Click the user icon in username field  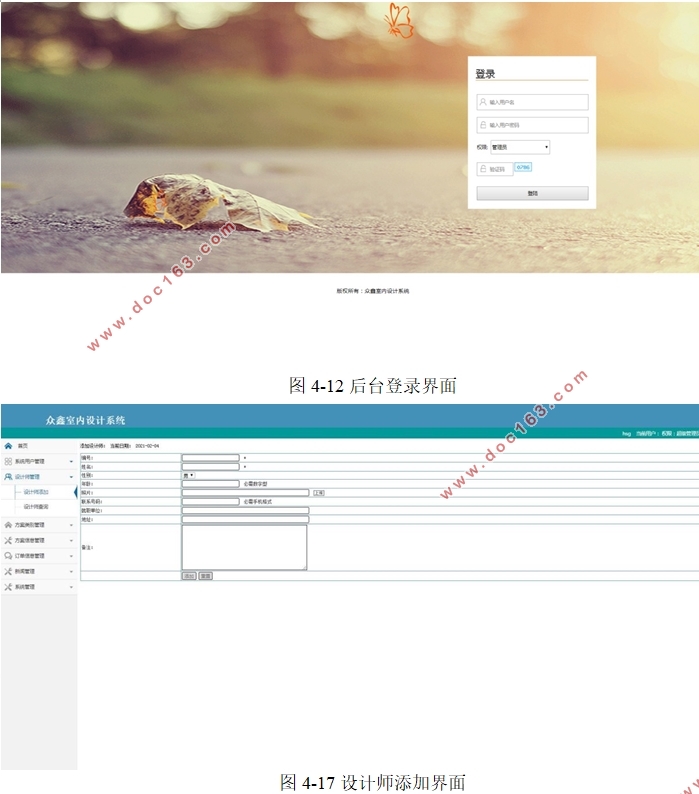(483, 102)
